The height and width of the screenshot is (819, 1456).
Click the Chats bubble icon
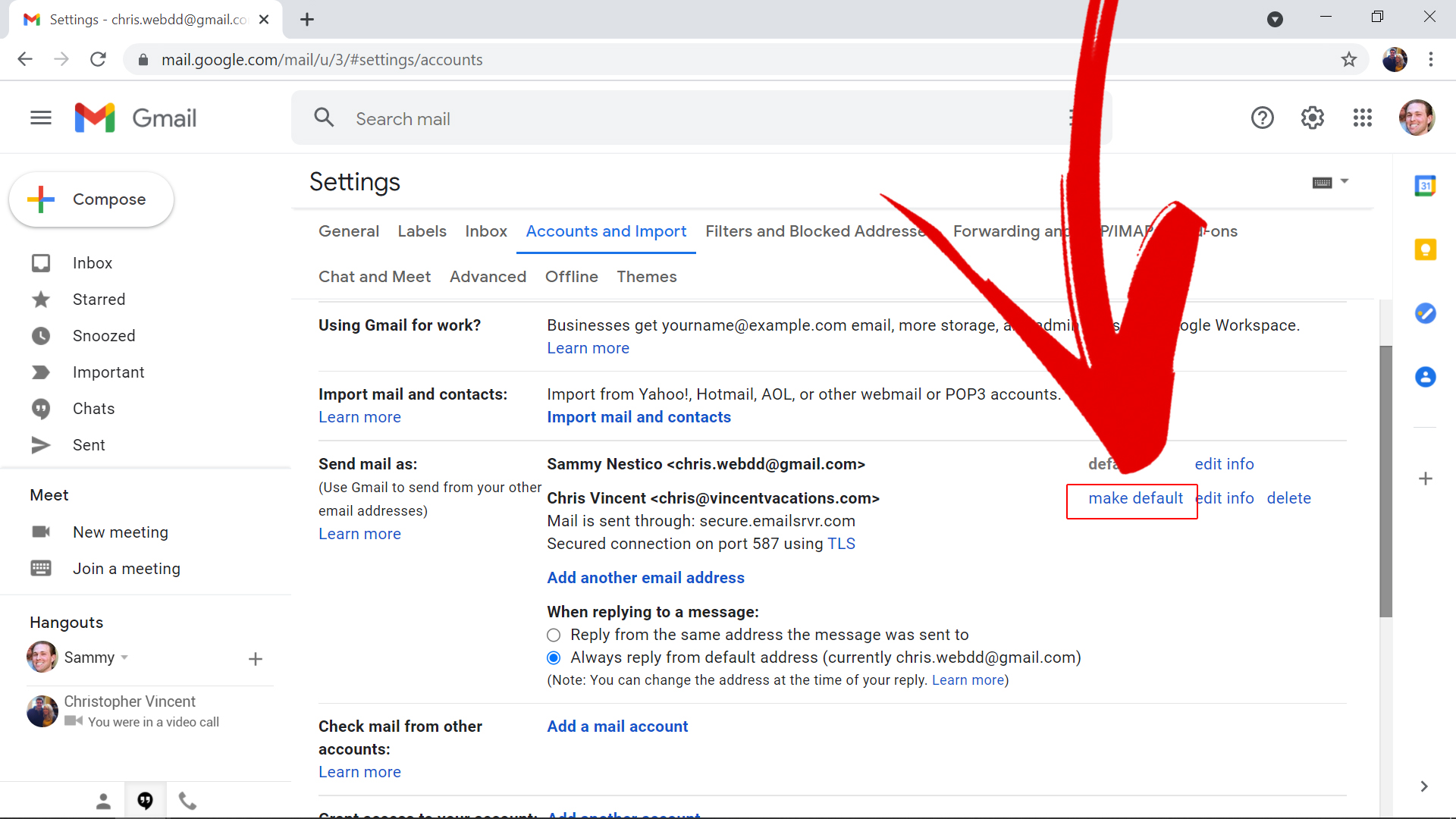coord(41,409)
